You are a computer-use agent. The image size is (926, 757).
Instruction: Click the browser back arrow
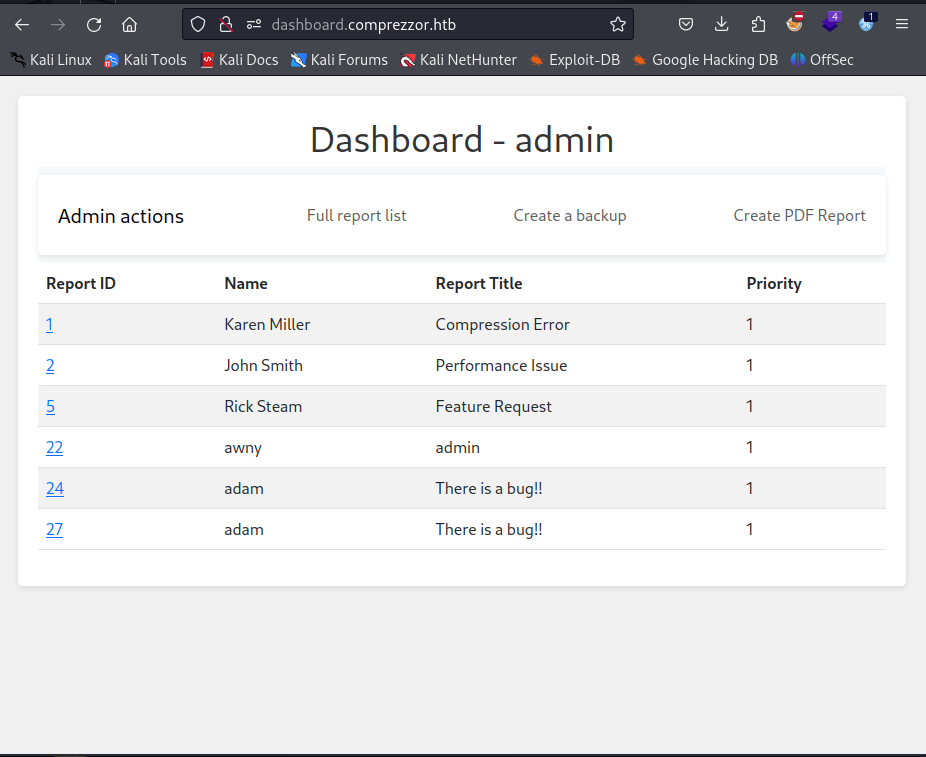point(22,25)
